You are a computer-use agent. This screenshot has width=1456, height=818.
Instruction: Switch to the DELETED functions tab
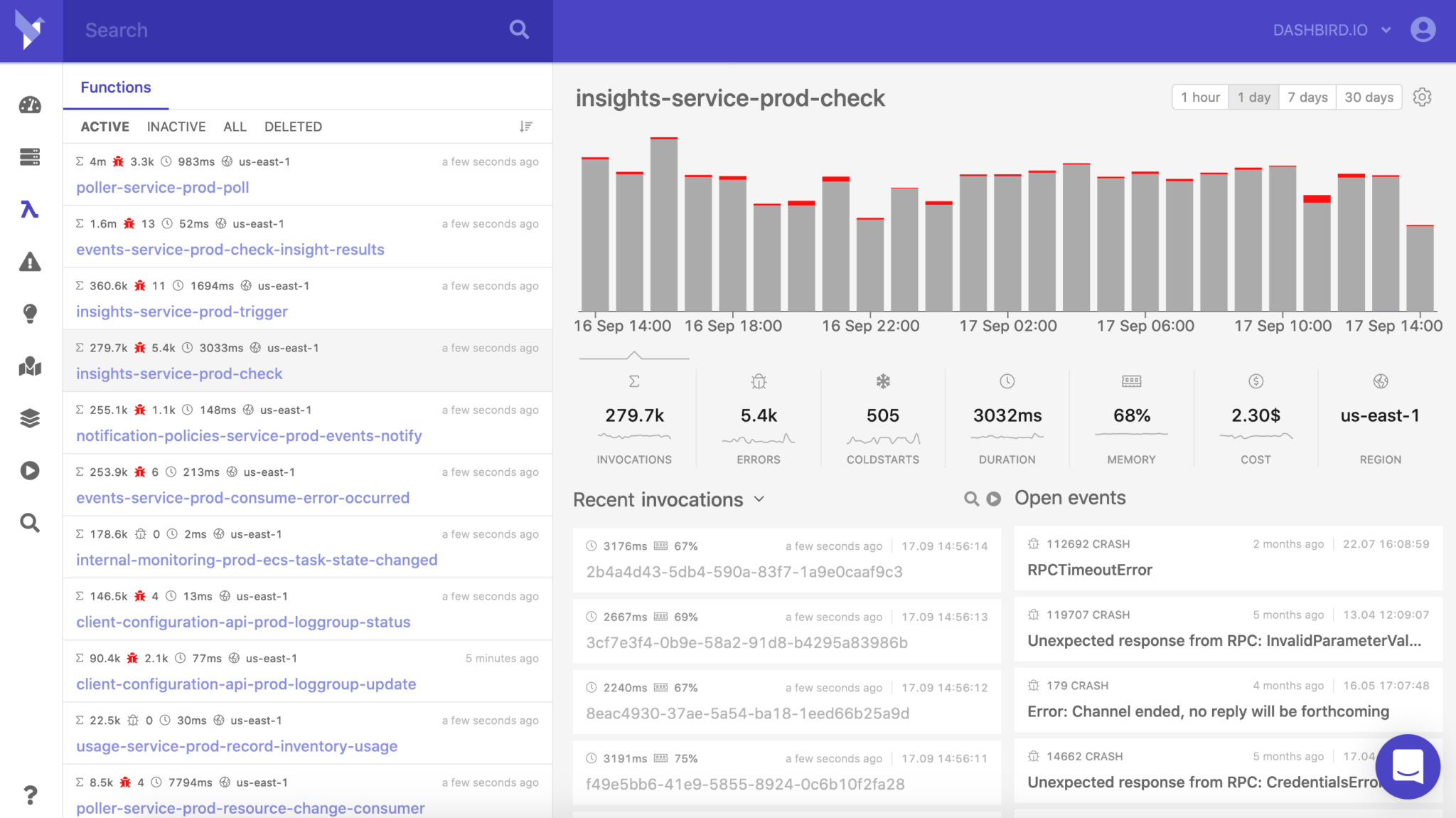click(x=293, y=127)
